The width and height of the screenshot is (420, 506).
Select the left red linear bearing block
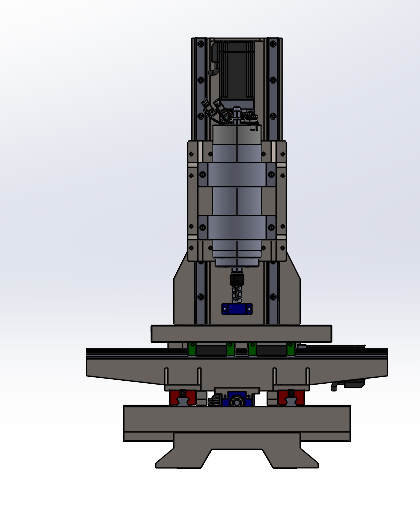pyautogui.click(x=183, y=398)
